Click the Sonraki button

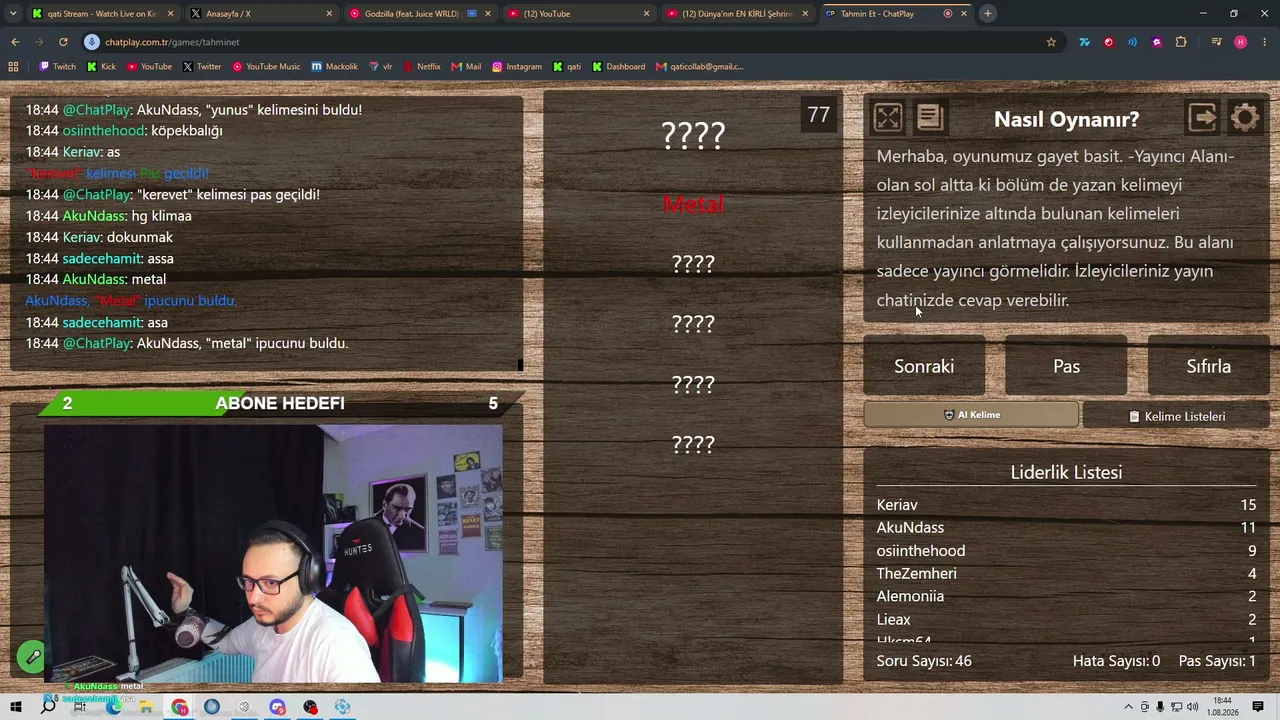(924, 366)
